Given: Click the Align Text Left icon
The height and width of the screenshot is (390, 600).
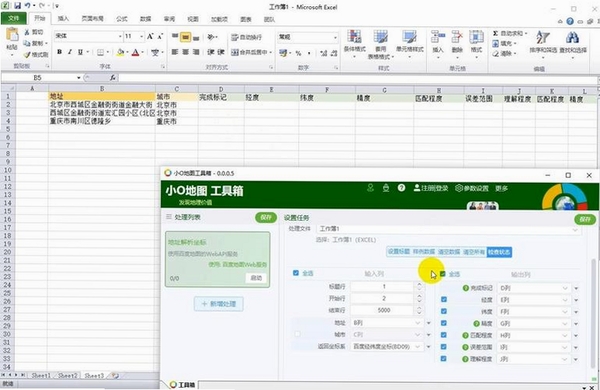Looking at the screenshot, I should (x=175, y=52).
